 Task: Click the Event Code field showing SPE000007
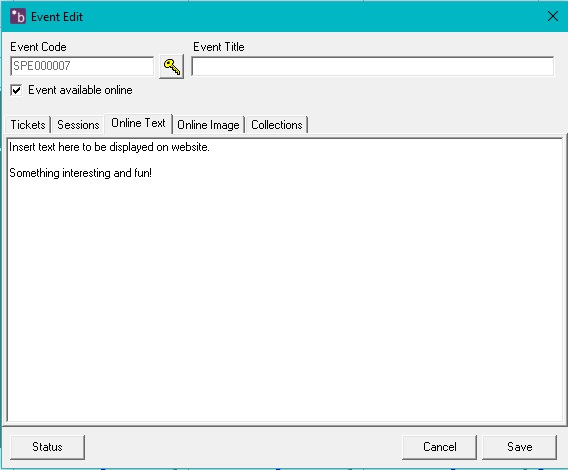coord(82,66)
